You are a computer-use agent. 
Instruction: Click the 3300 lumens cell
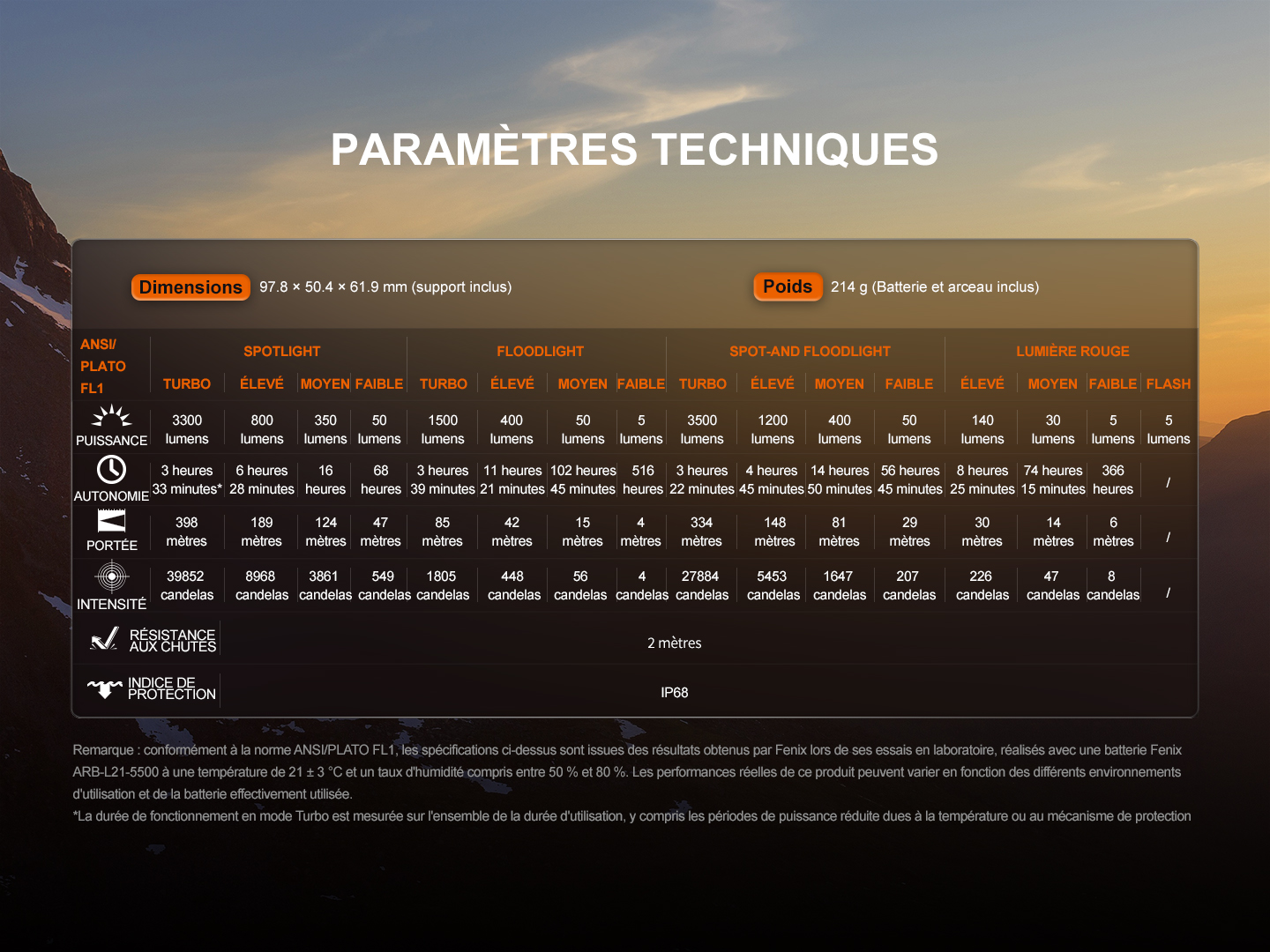[x=187, y=429]
